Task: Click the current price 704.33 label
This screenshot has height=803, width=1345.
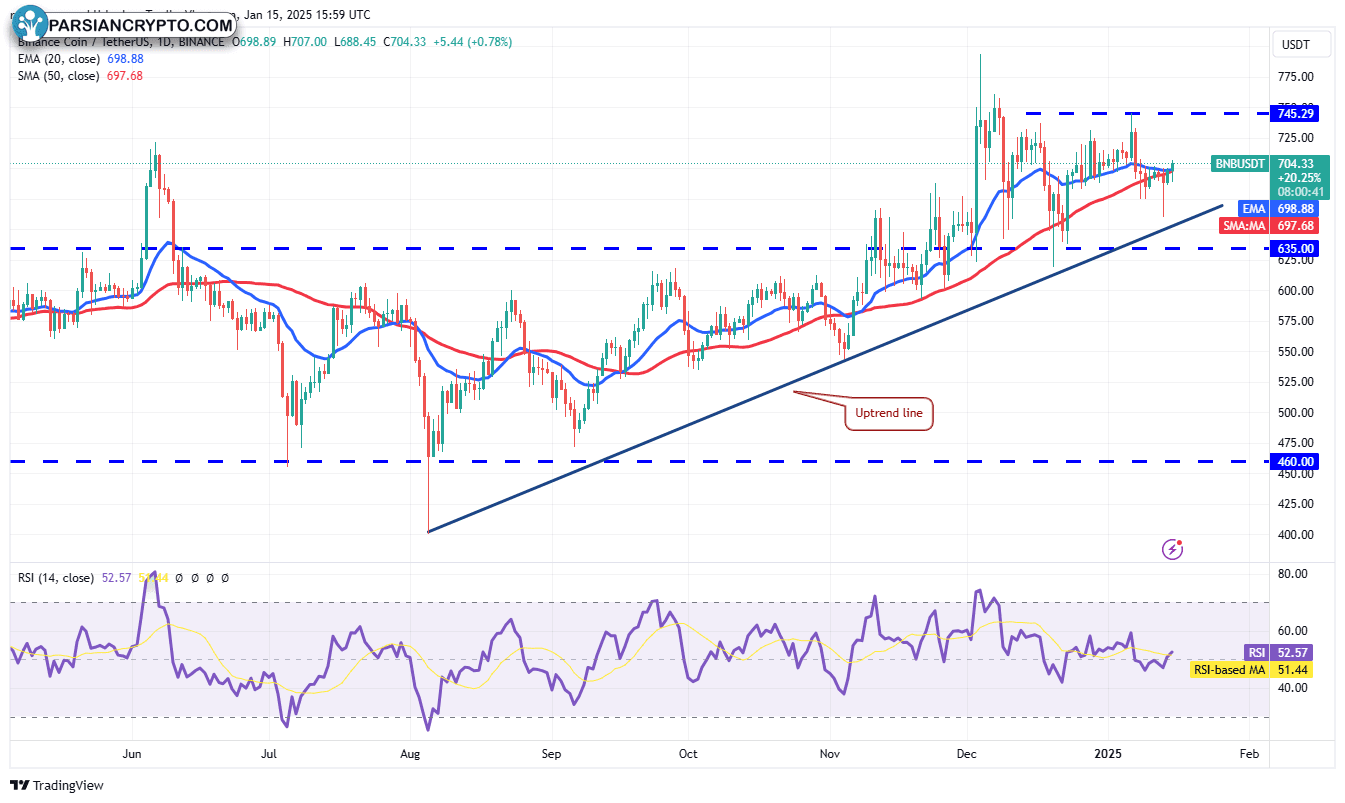Action: (1298, 163)
